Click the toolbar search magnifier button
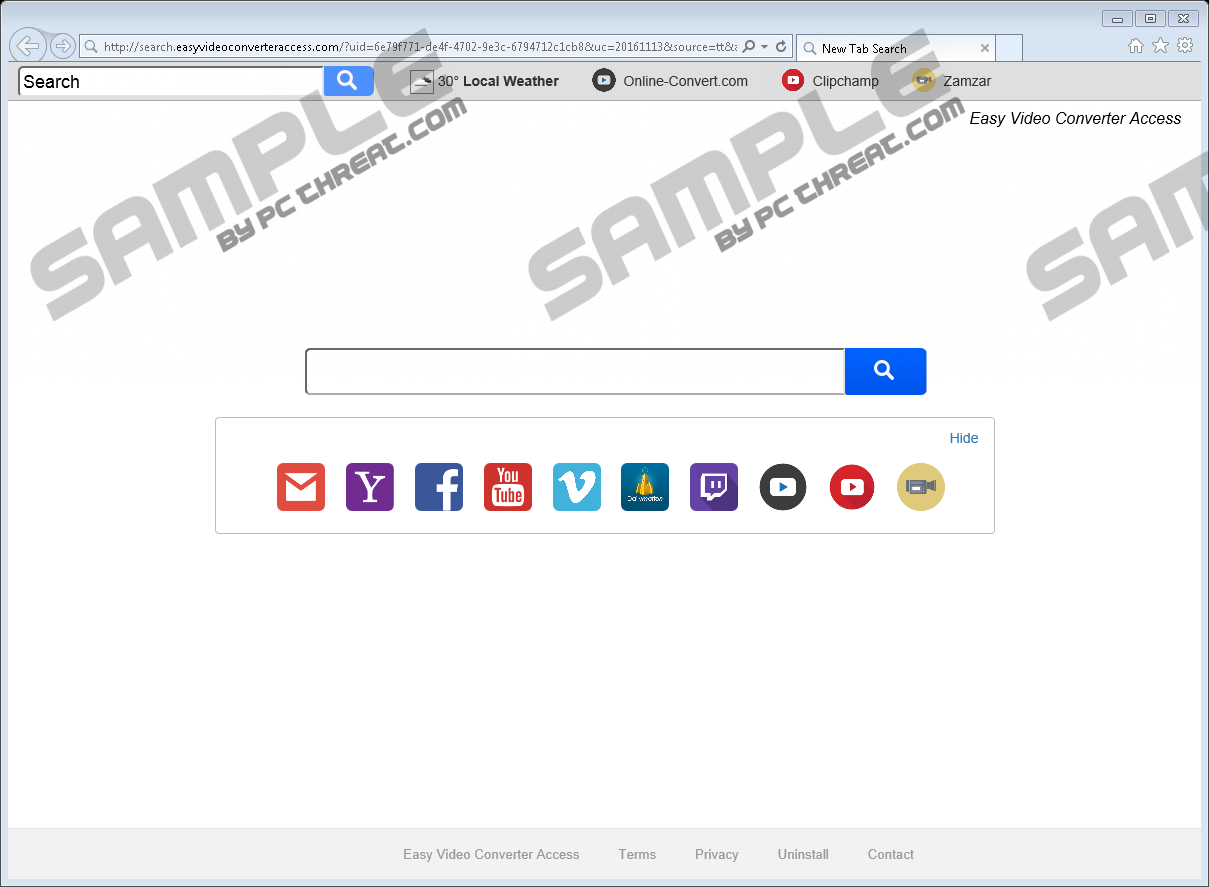 [348, 81]
